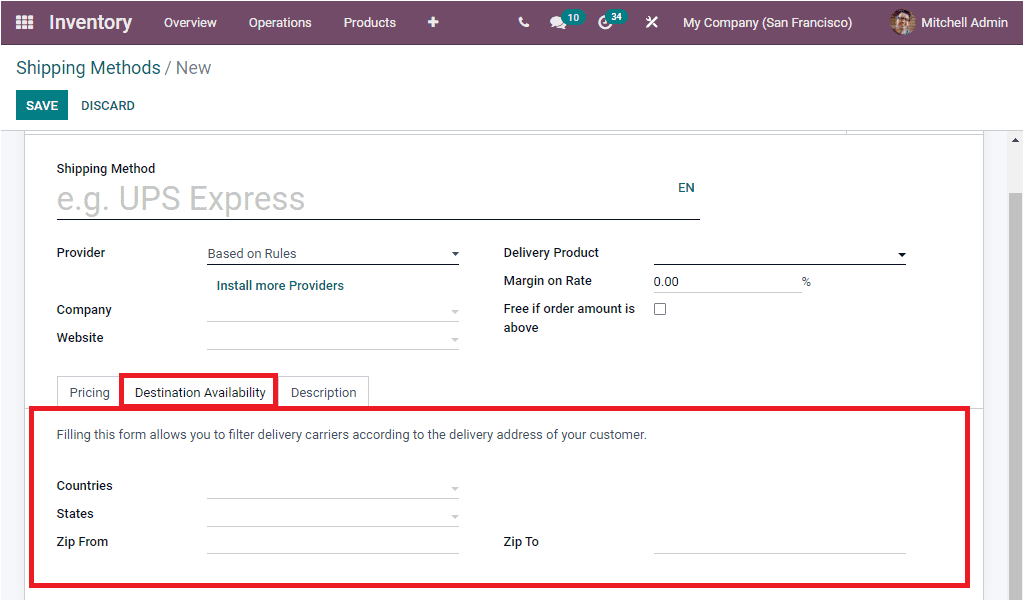Viewport: 1024px width, 601px height.
Task: Click Install more Providers link
Action: [280, 285]
